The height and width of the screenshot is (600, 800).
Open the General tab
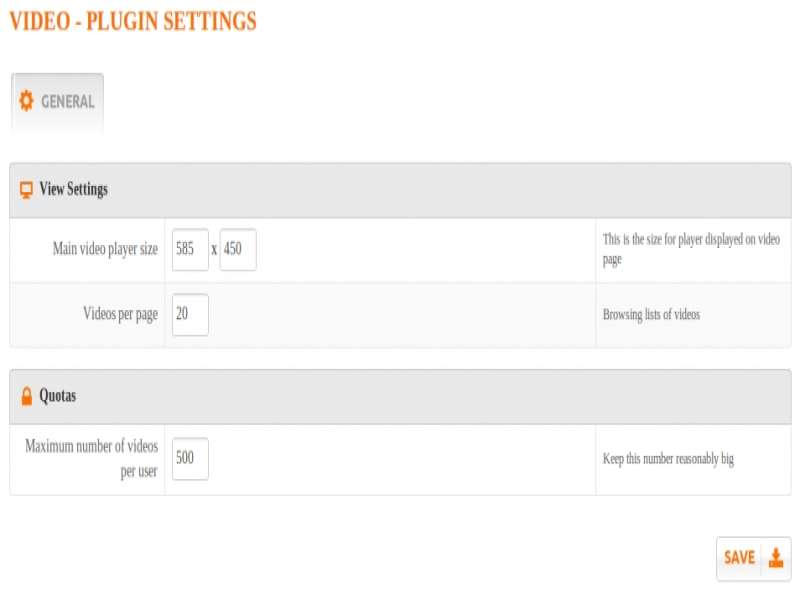[57, 102]
